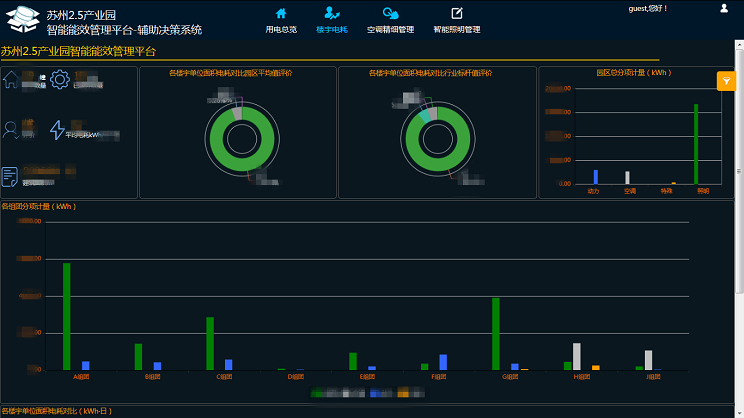Screen dimensions: 744x418
Task: Click the guest greeting text
Action: pos(647,8)
